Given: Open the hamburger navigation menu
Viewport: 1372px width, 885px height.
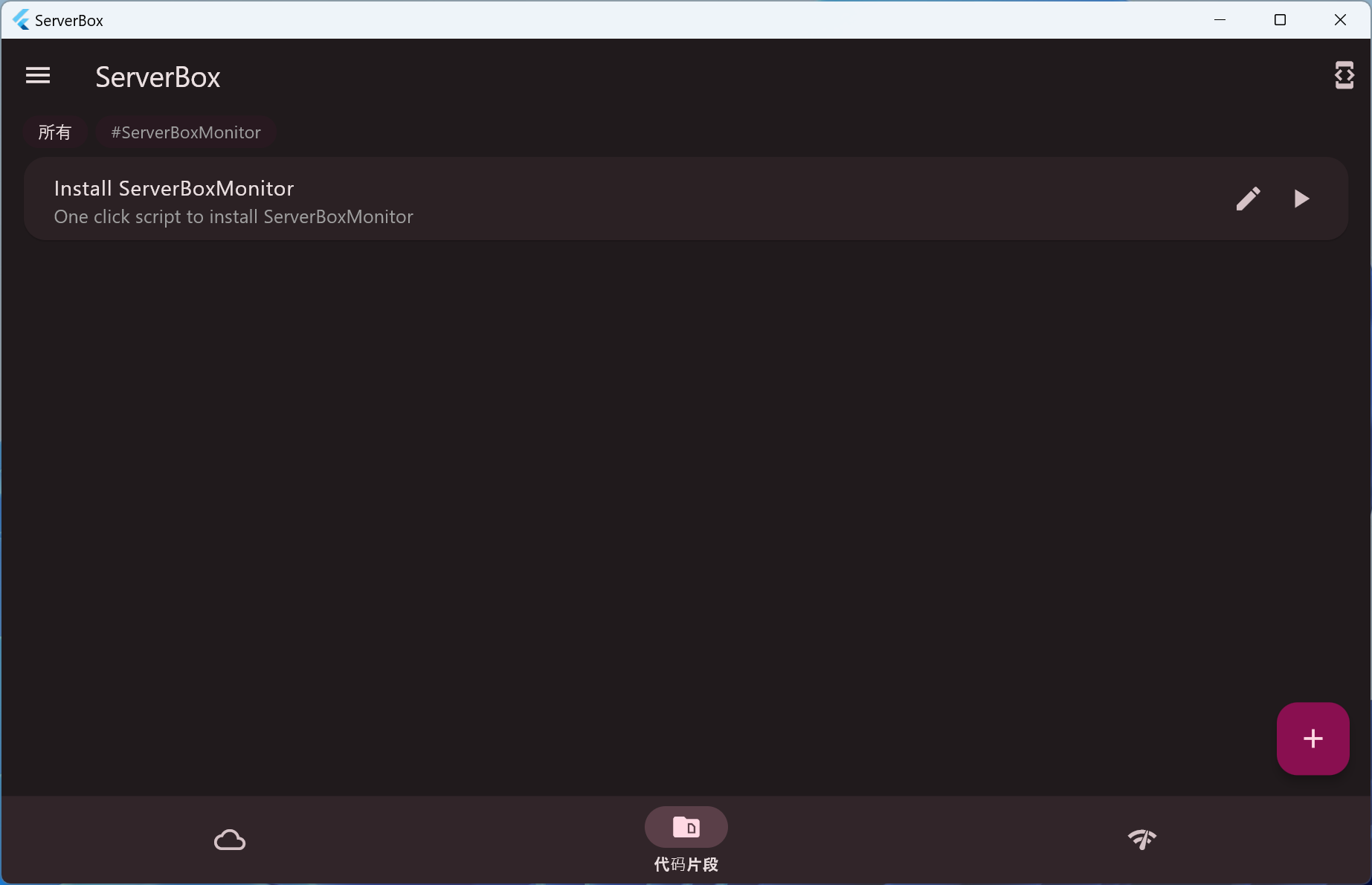Looking at the screenshot, I should pyautogui.click(x=38, y=76).
